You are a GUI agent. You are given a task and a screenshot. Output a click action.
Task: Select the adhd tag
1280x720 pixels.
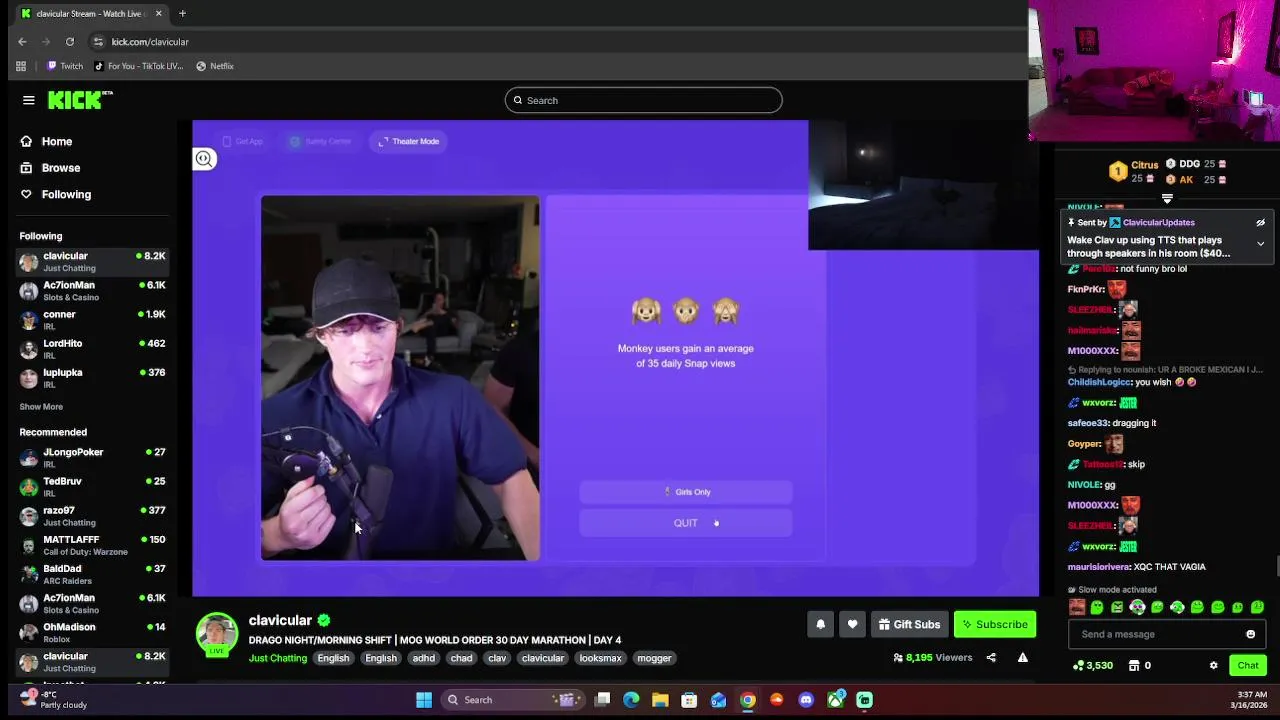[424, 658]
